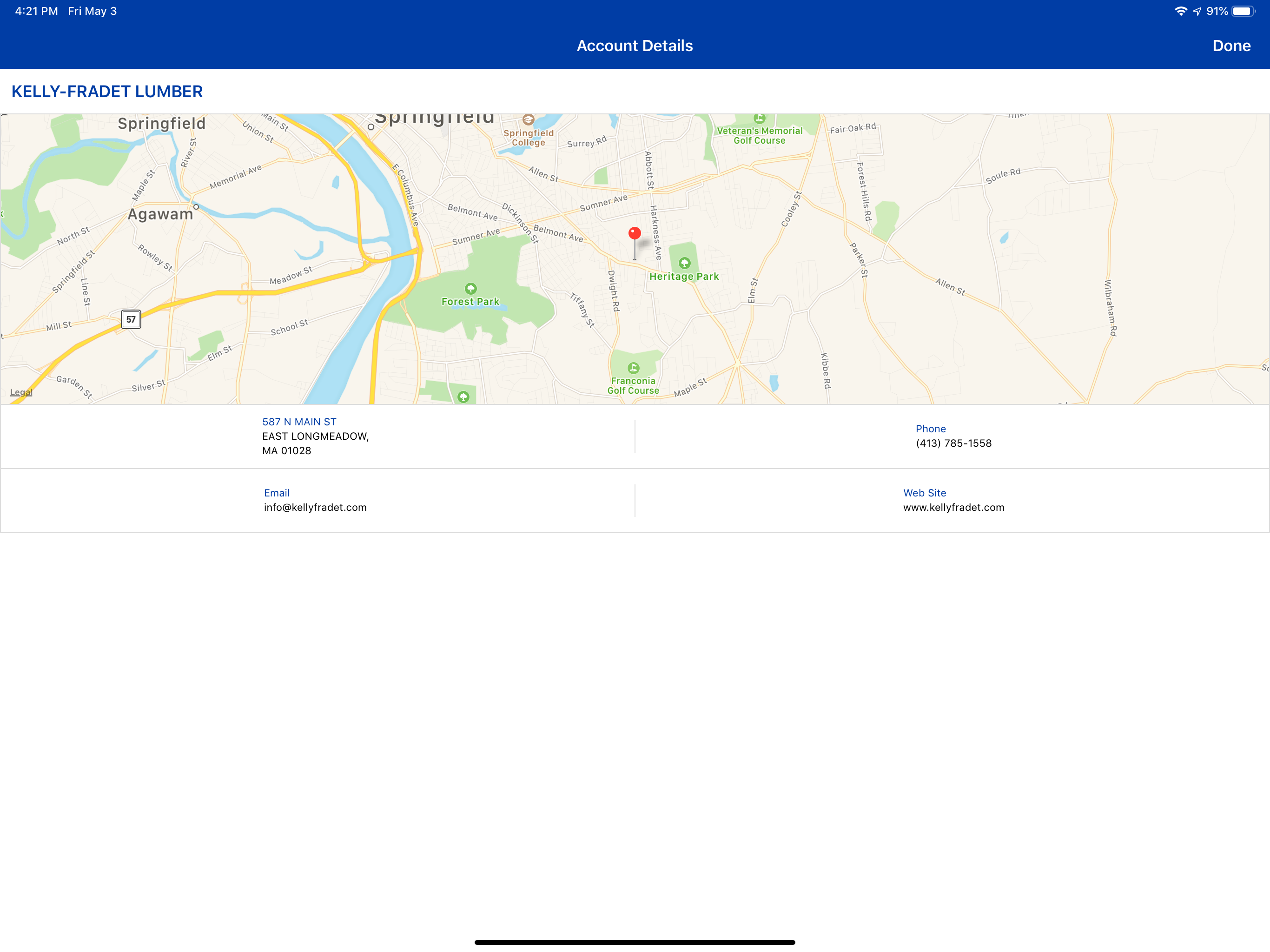The image size is (1270, 952).
Task: Tap the Forest Park label on map
Action: [x=470, y=301]
